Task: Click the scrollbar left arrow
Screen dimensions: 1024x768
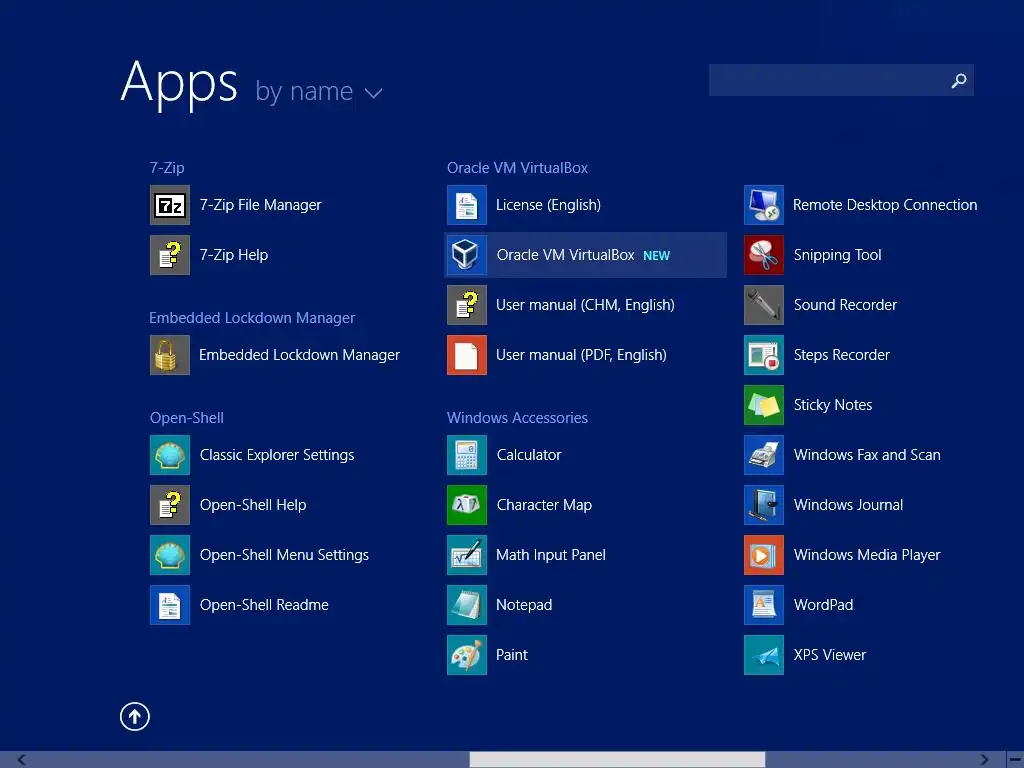Action: tap(22, 760)
